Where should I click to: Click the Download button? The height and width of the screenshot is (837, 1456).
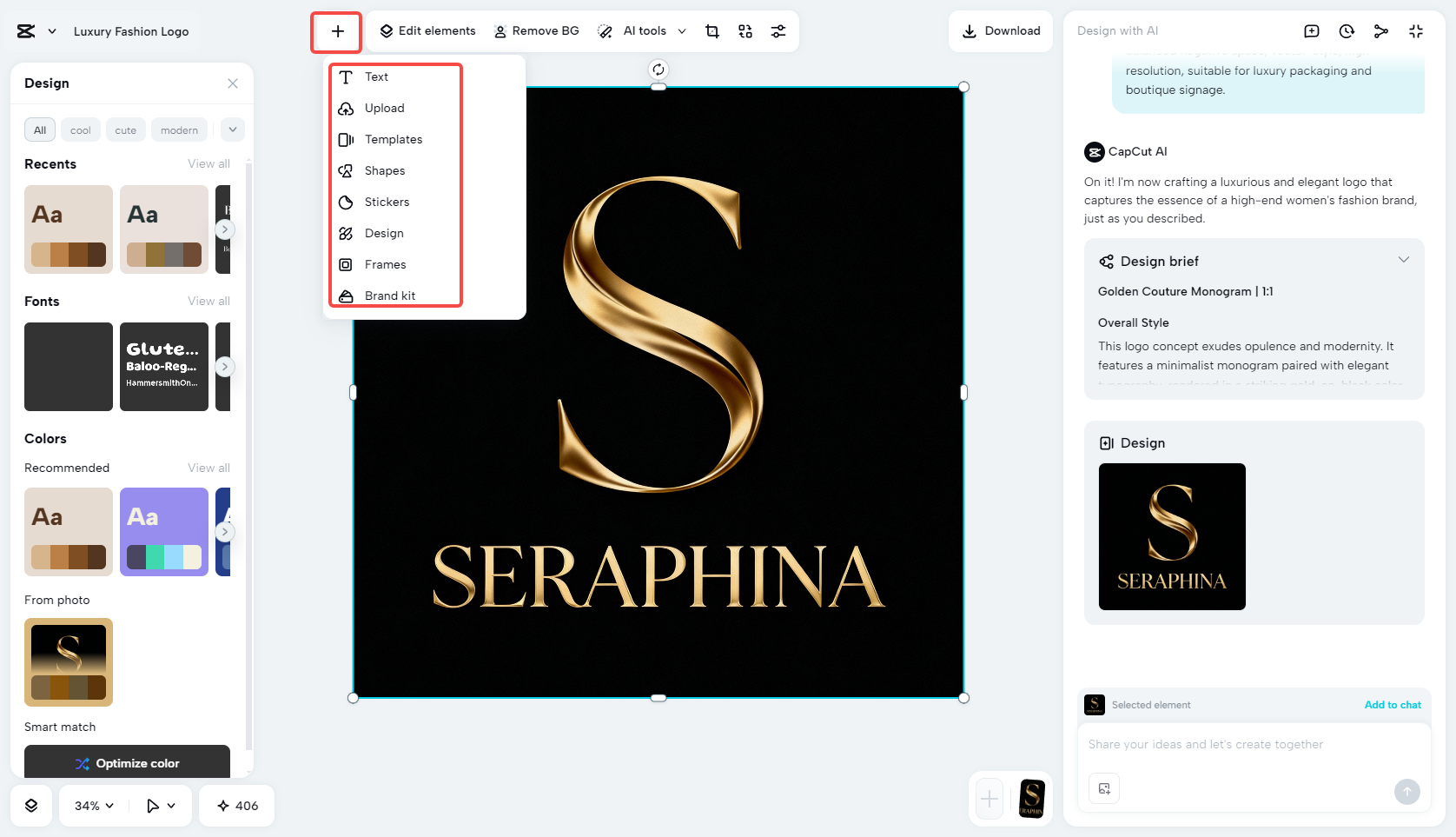tap(1000, 30)
